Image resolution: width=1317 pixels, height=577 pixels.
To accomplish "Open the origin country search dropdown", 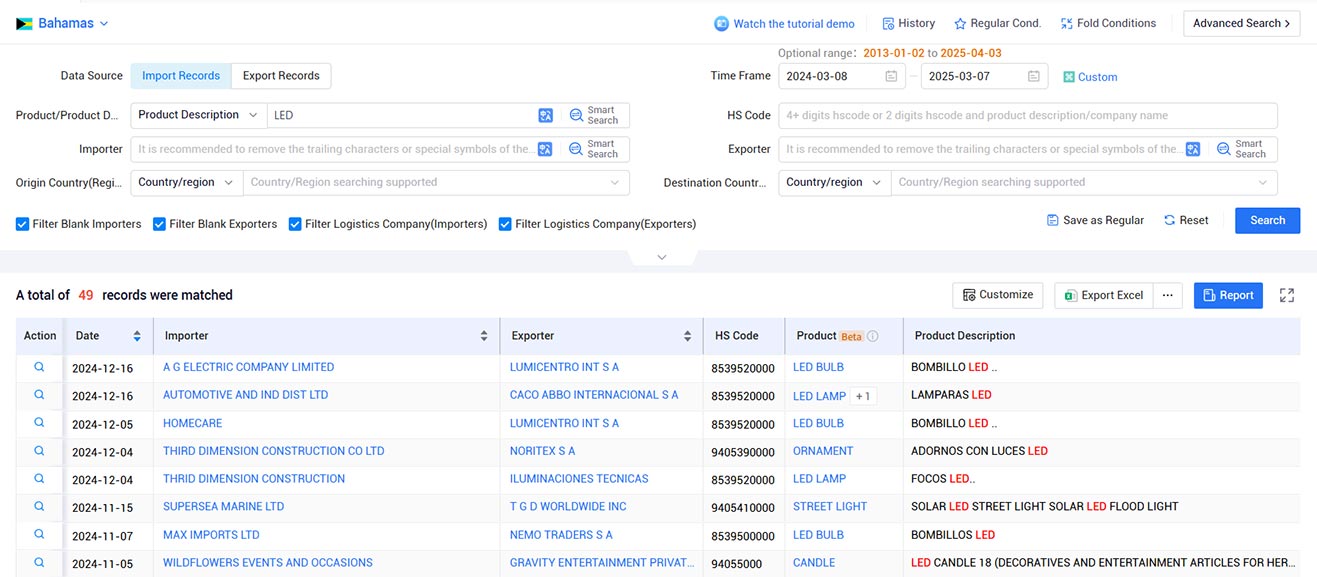I will [436, 182].
